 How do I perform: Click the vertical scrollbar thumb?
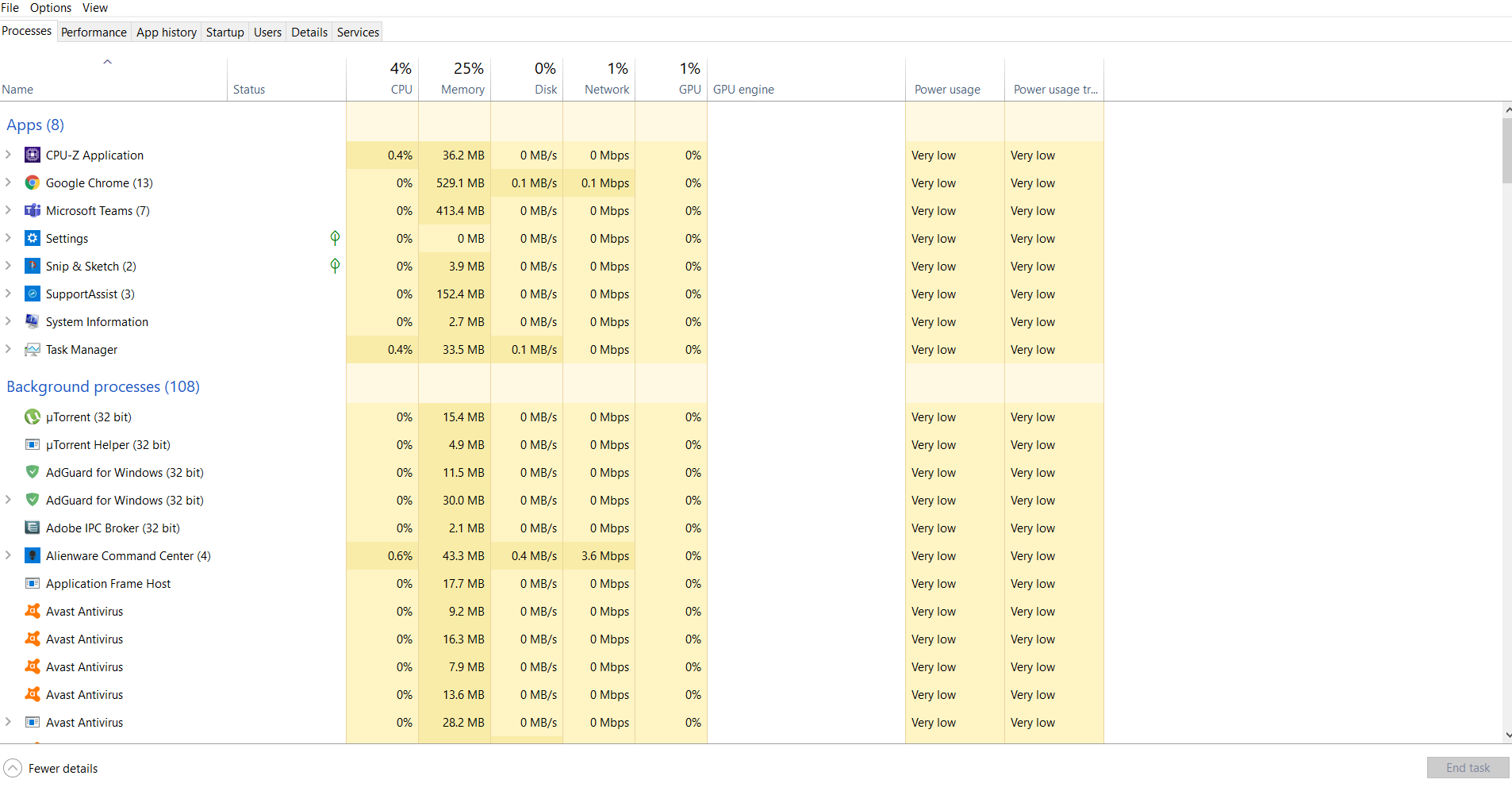click(1507, 151)
